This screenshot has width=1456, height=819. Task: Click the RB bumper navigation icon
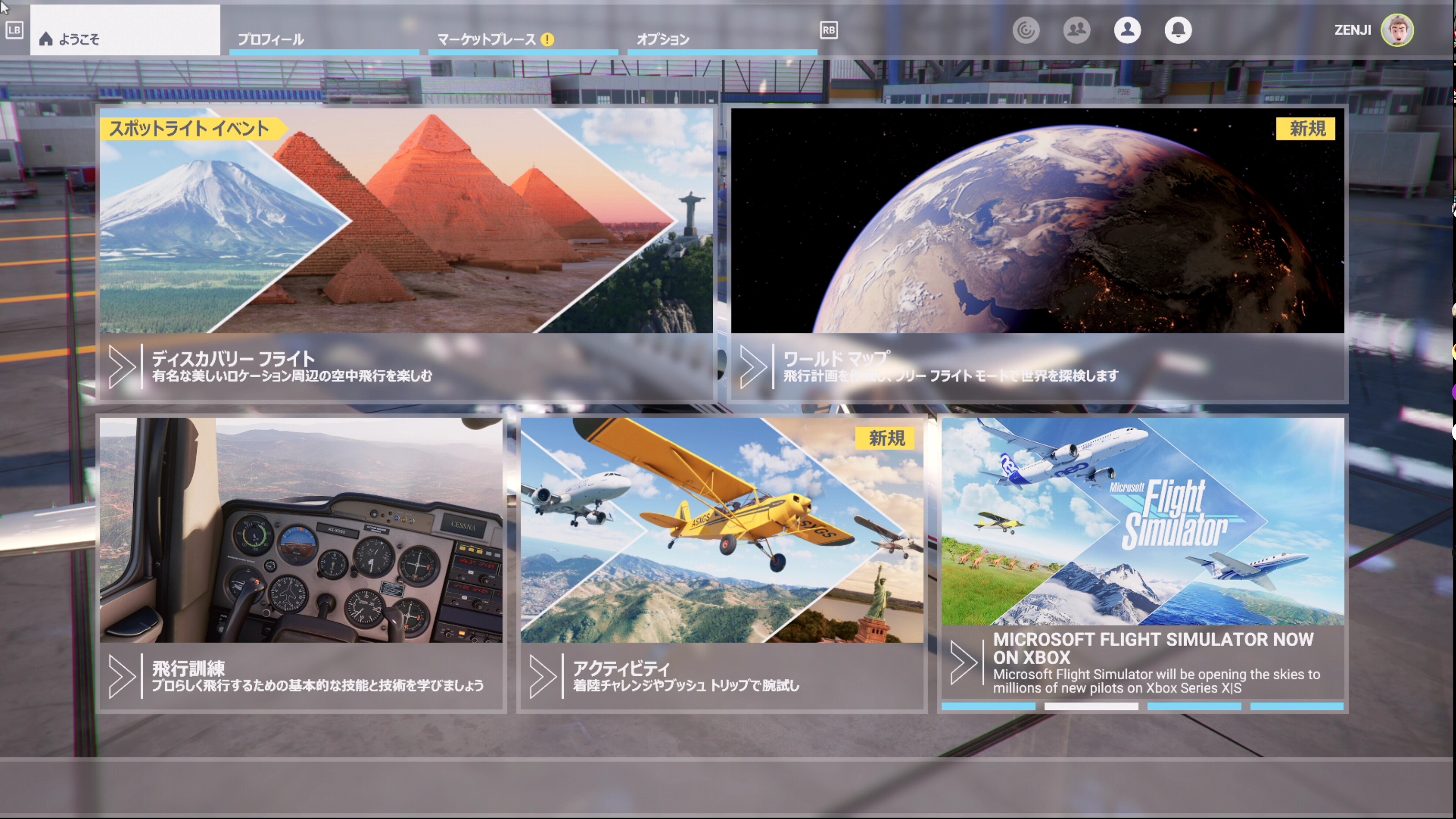pos(829,30)
